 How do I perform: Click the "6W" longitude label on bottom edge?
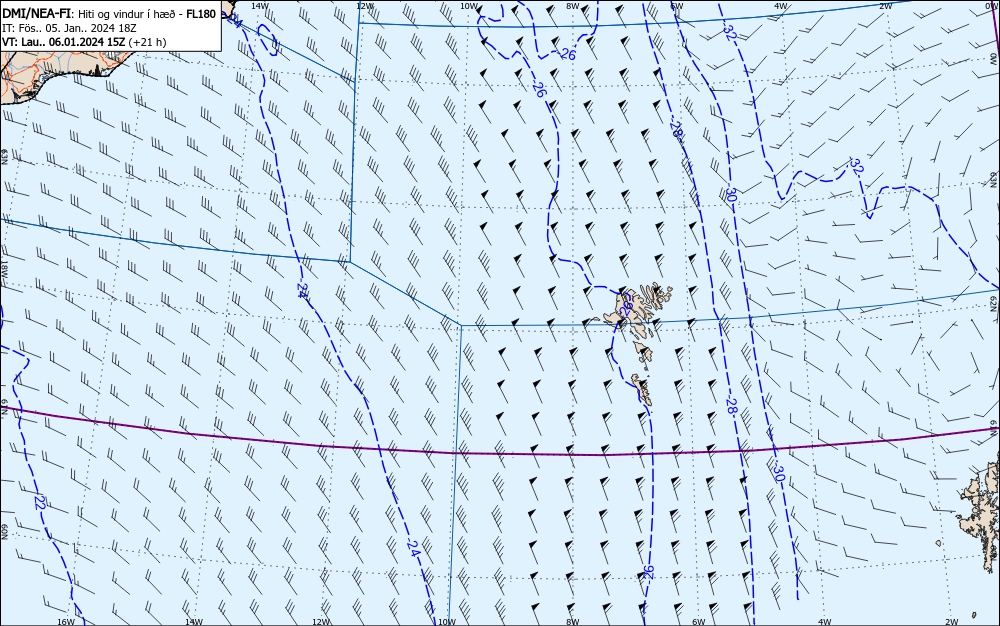pos(698,621)
